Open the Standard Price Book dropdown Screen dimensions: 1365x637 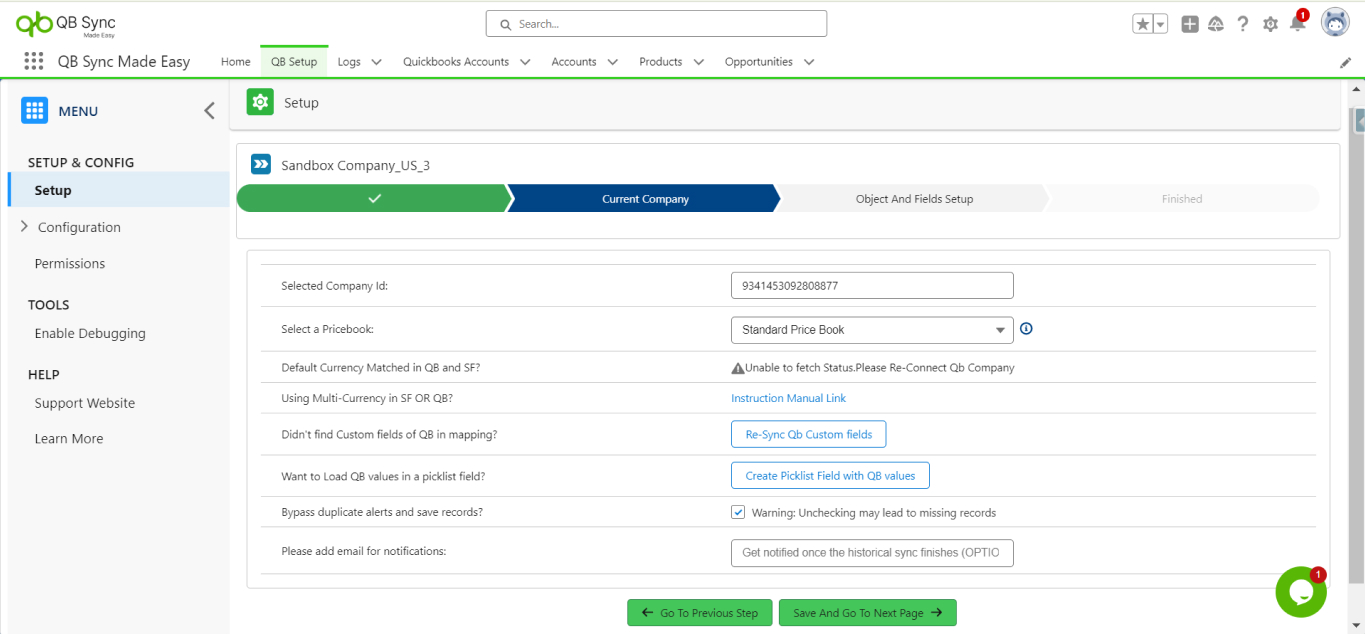872,330
